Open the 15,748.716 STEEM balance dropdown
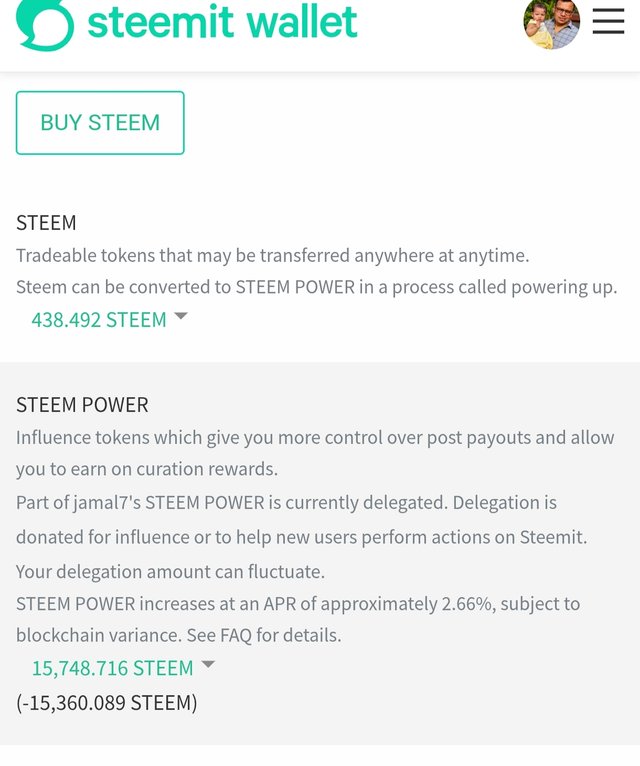640x766 pixels. (112, 668)
